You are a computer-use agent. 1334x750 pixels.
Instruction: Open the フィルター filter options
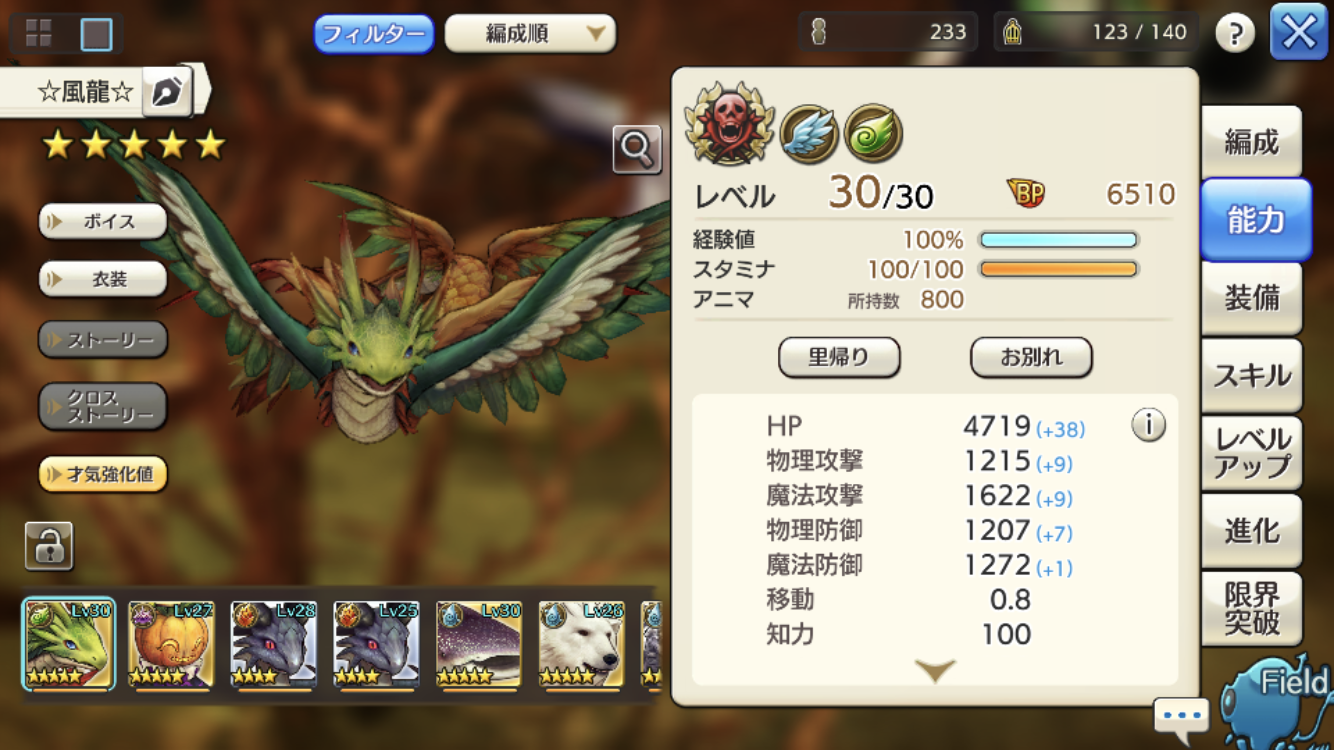pos(374,34)
